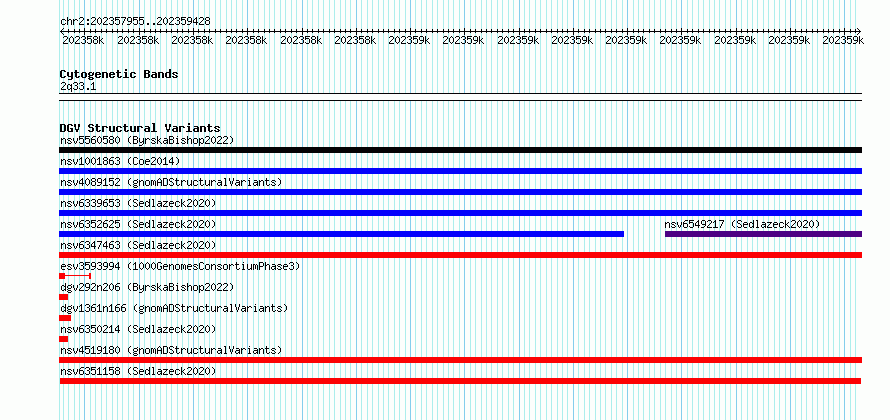Open the dgv292n206 (ByrskaBishop2022) variant label
This screenshot has height=420, width=890.
click(x=147, y=287)
